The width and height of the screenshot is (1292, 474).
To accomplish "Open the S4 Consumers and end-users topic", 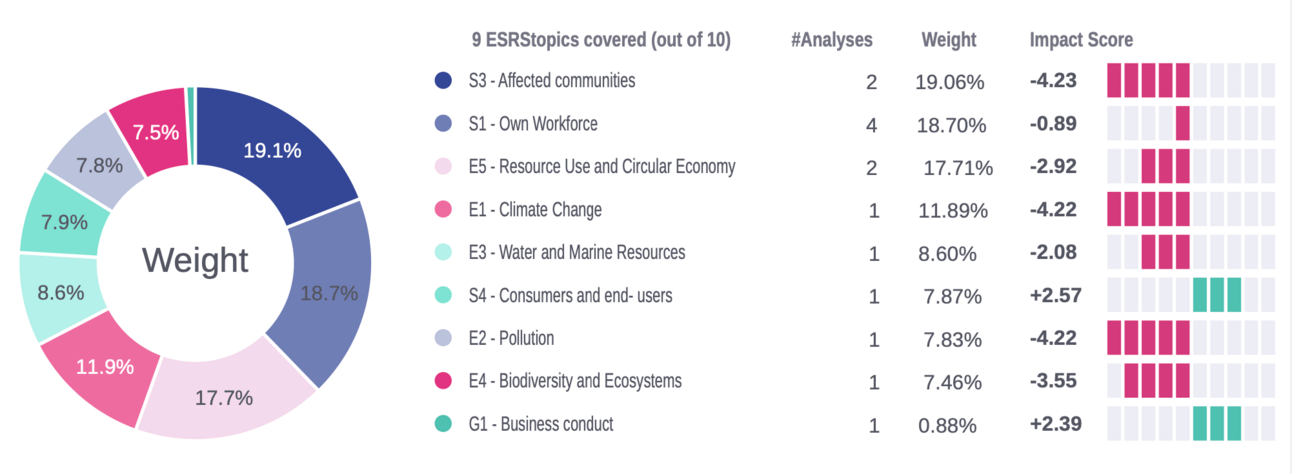I will coord(570,296).
